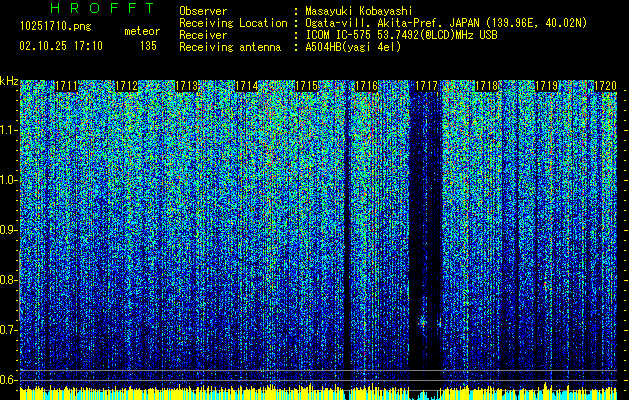Viewport: 629px width, 400px height.
Task: Click the ICOM IC-575 receiver text
Action: click(402, 35)
